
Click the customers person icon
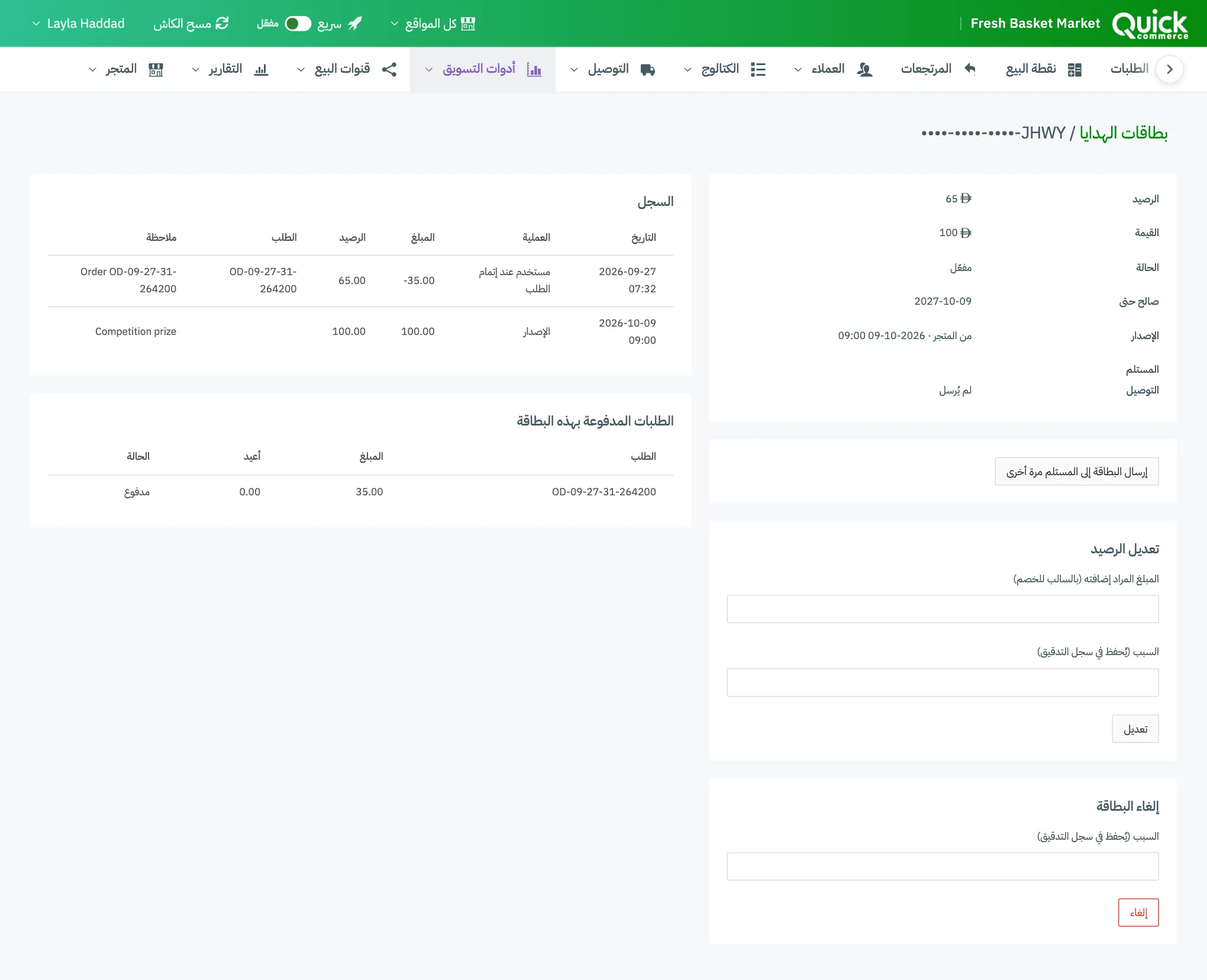(864, 69)
